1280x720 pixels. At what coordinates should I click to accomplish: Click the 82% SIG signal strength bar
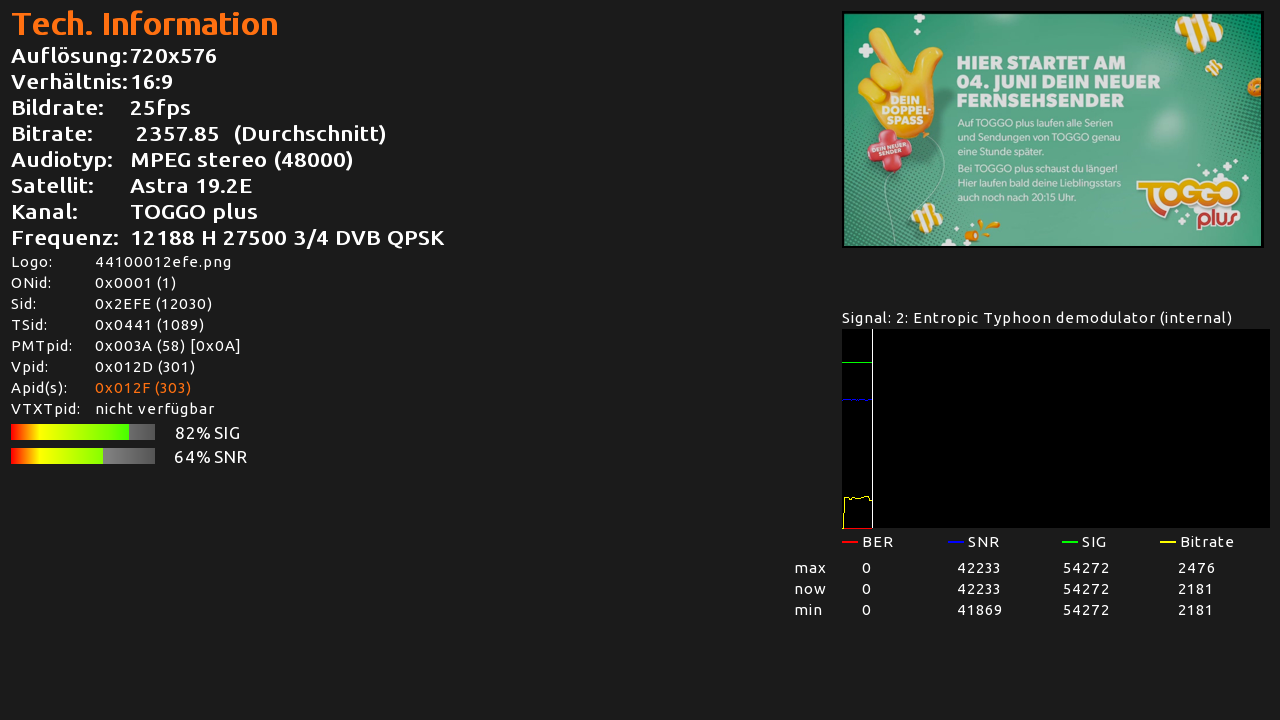(83, 432)
